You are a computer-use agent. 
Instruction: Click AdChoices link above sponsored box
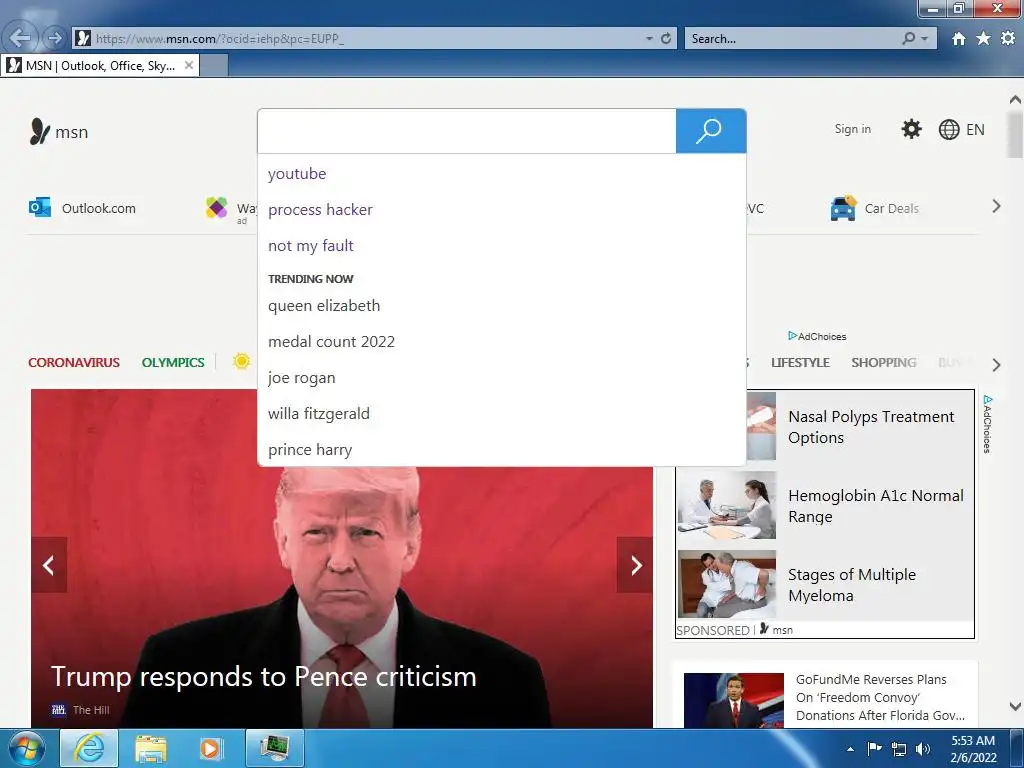817,336
